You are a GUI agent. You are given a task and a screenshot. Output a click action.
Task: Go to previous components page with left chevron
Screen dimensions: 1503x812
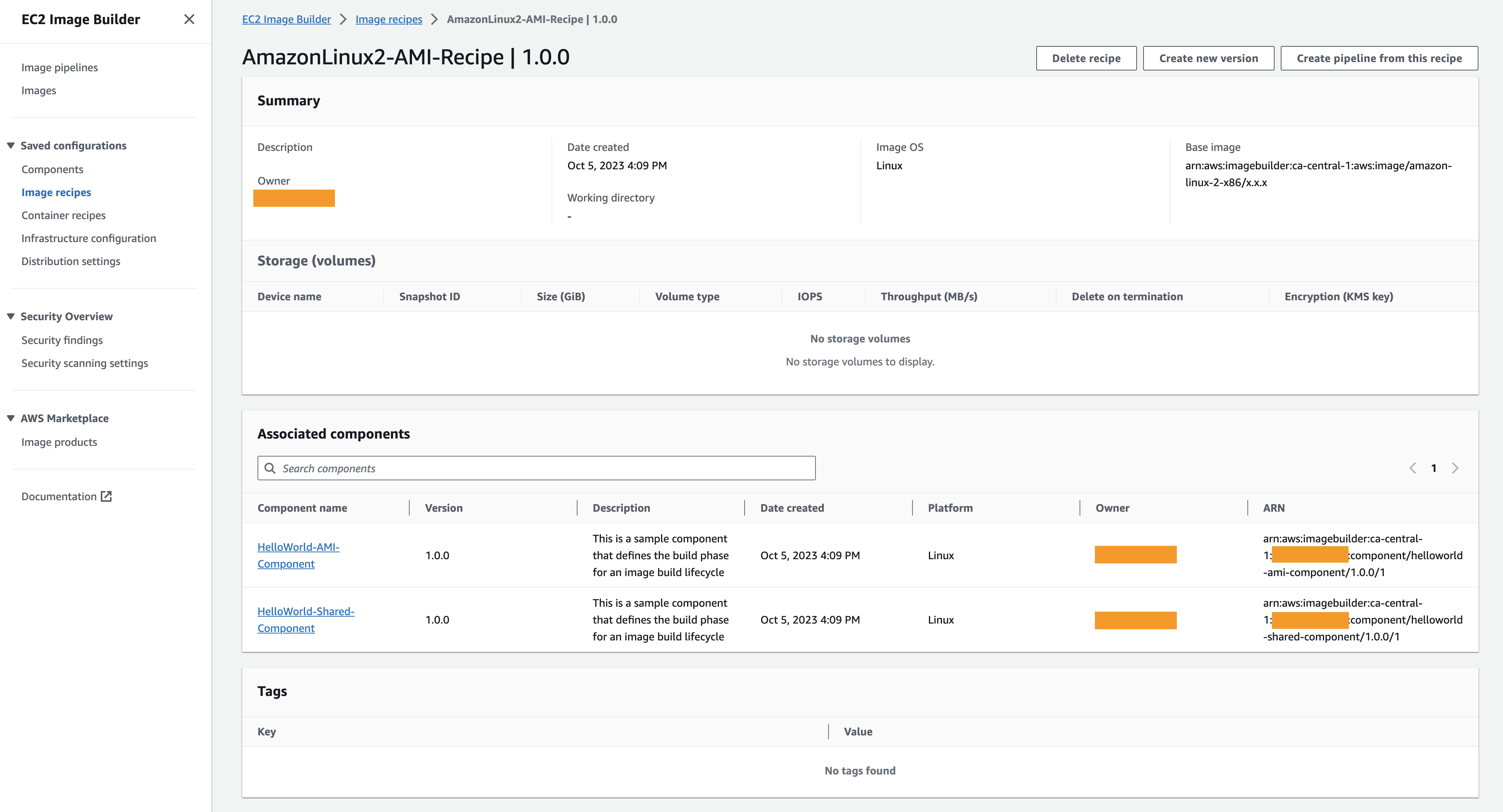pyautogui.click(x=1413, y=468)
